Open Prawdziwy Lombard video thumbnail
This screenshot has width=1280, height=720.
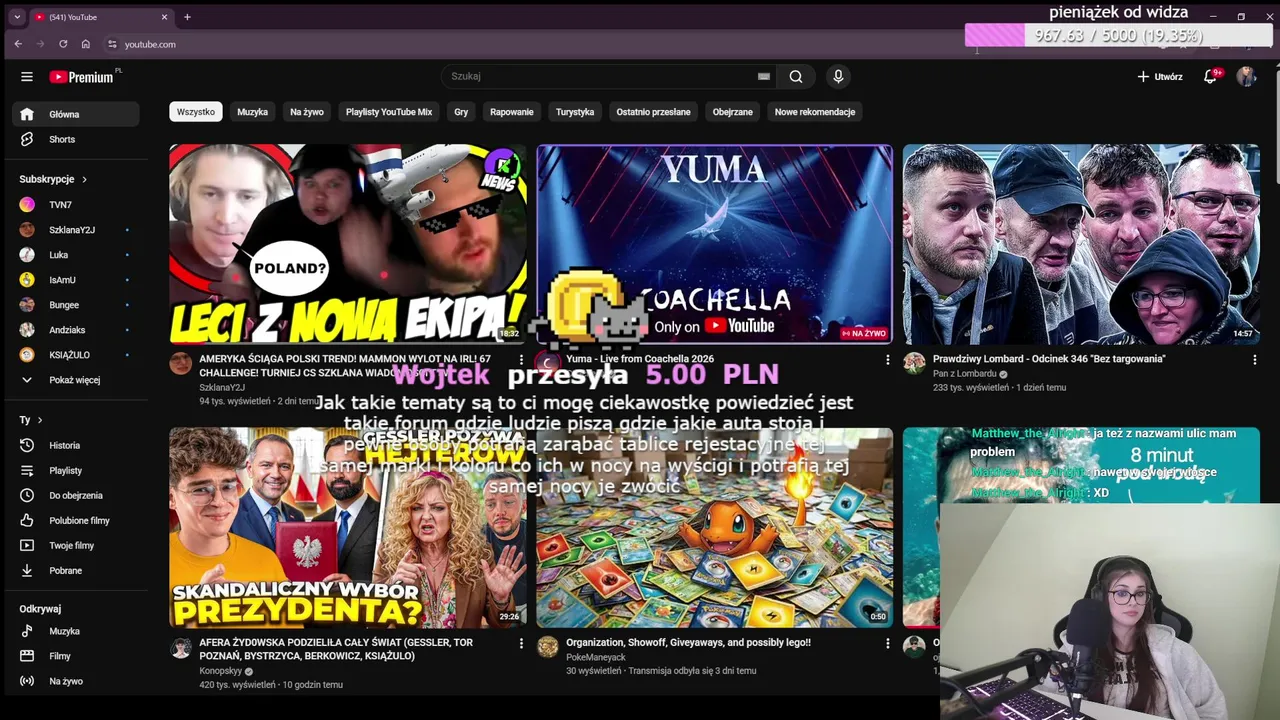click(x=1081, y=244)
